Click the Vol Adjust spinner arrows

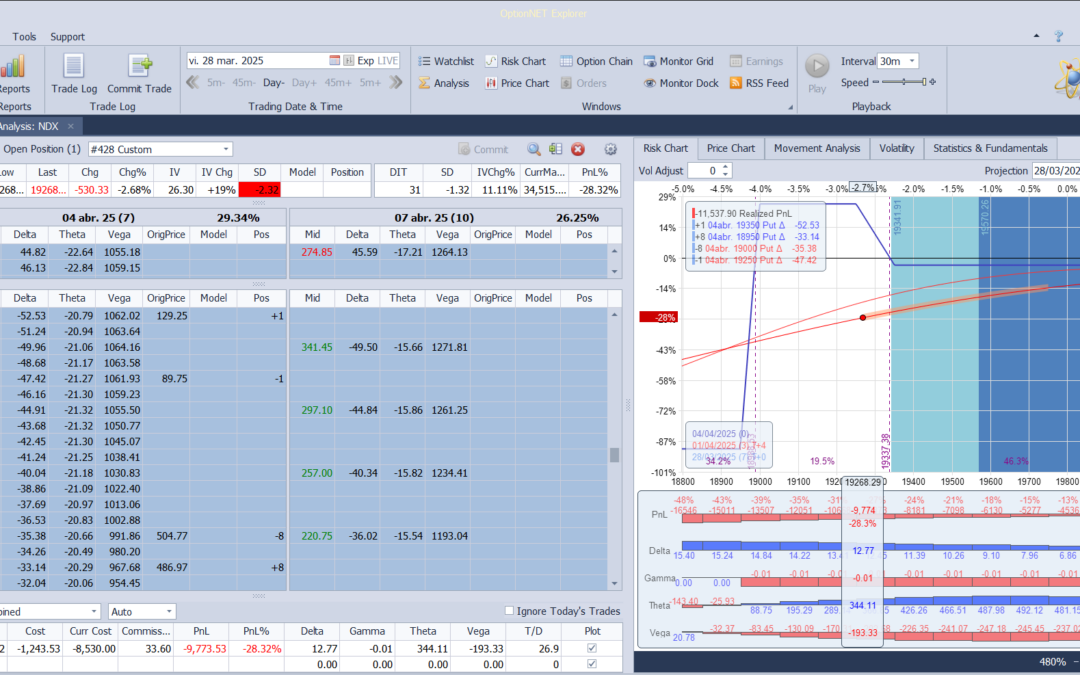[725, 170]
